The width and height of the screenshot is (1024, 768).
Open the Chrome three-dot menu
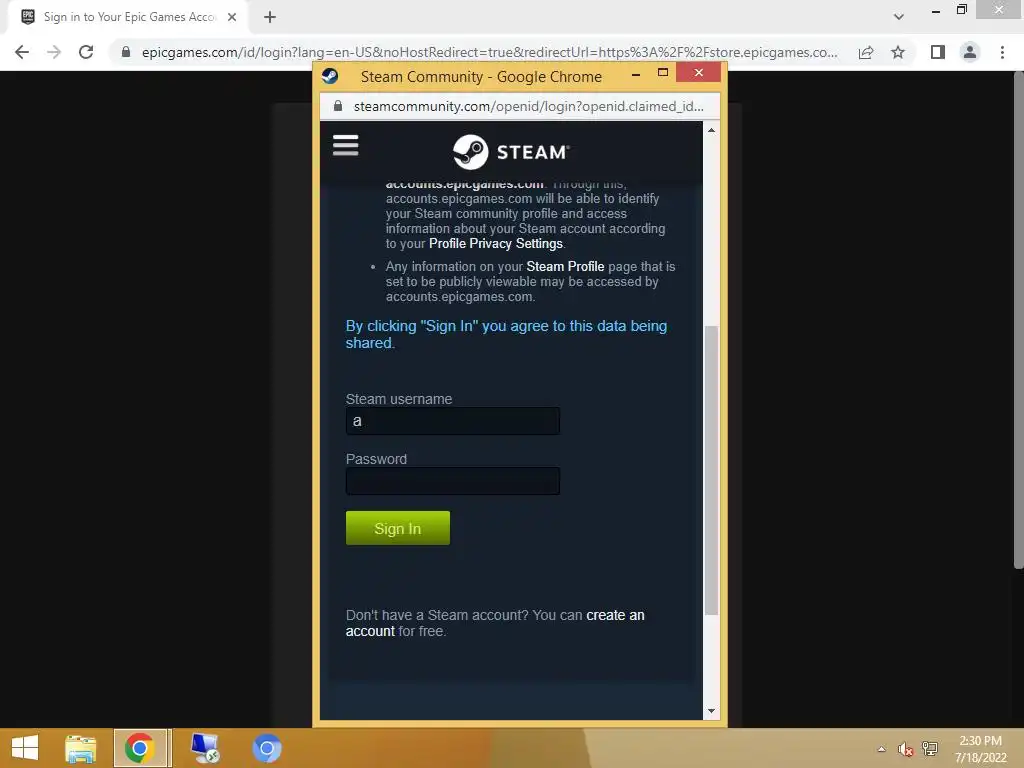(x=1002, y=52)
